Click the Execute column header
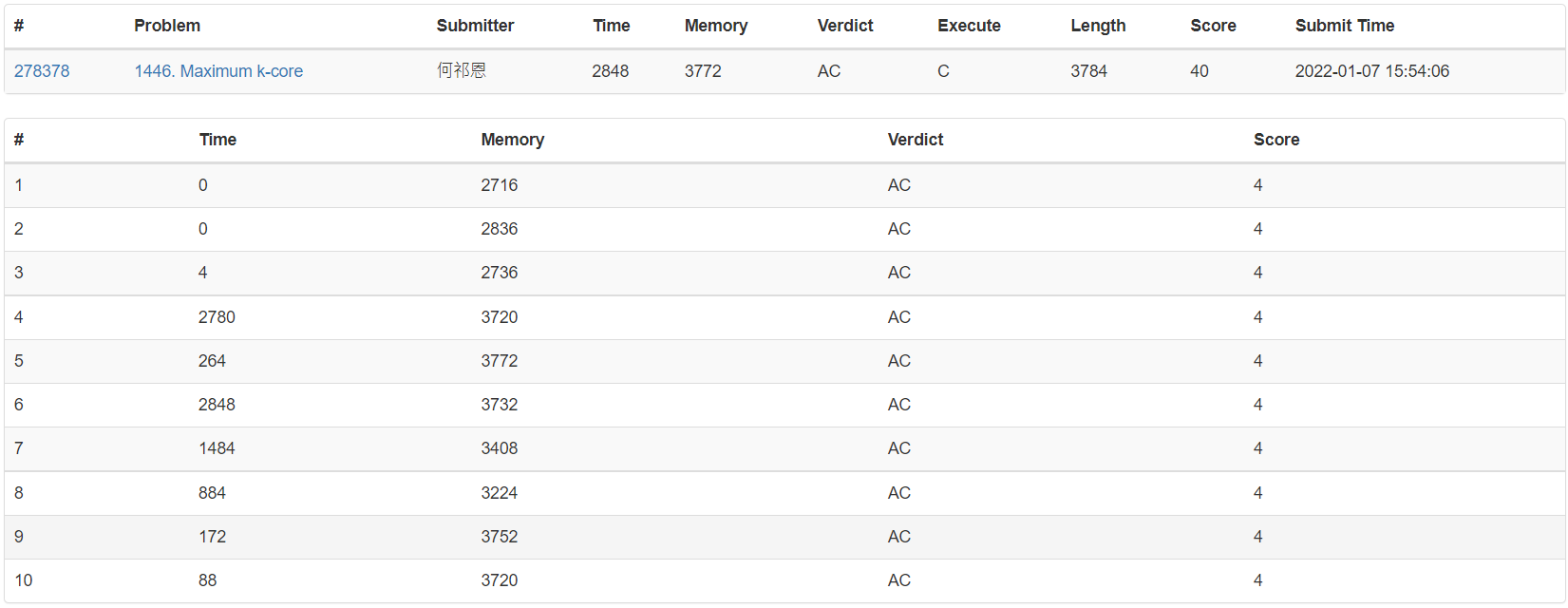 (x=969, y=26)
